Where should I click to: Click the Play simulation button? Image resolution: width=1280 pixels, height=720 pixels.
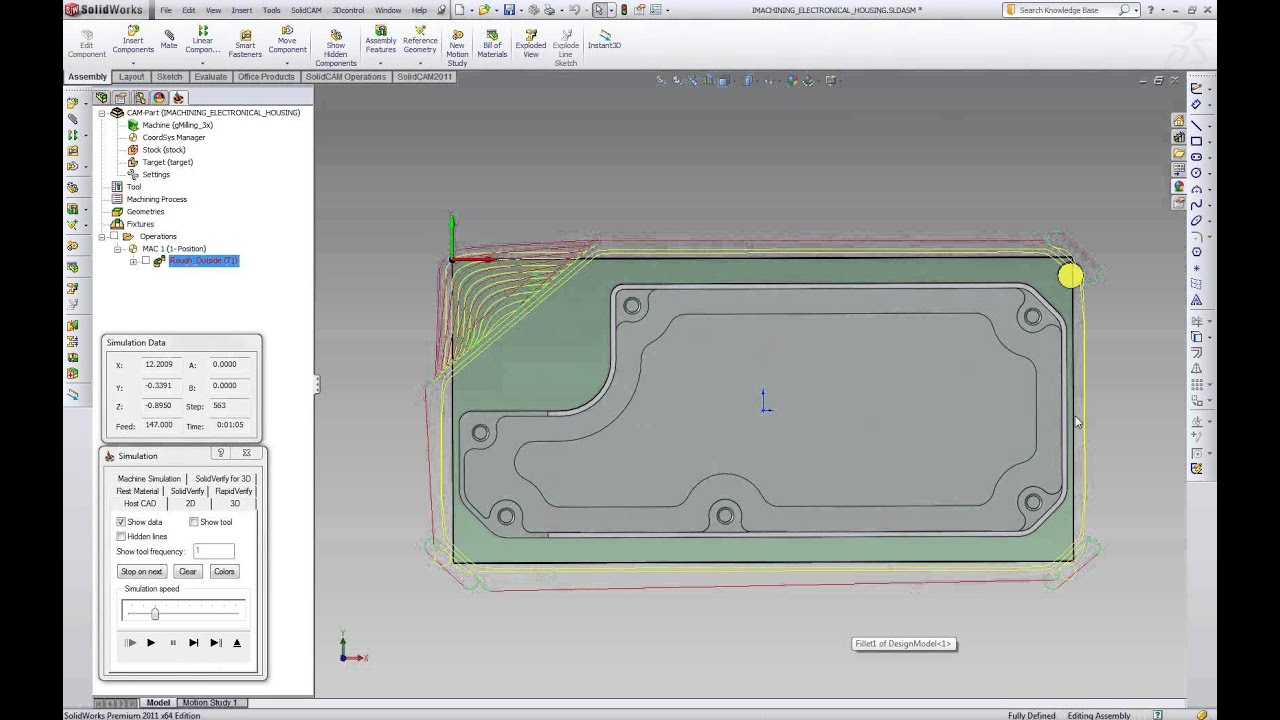pos(151,643)
